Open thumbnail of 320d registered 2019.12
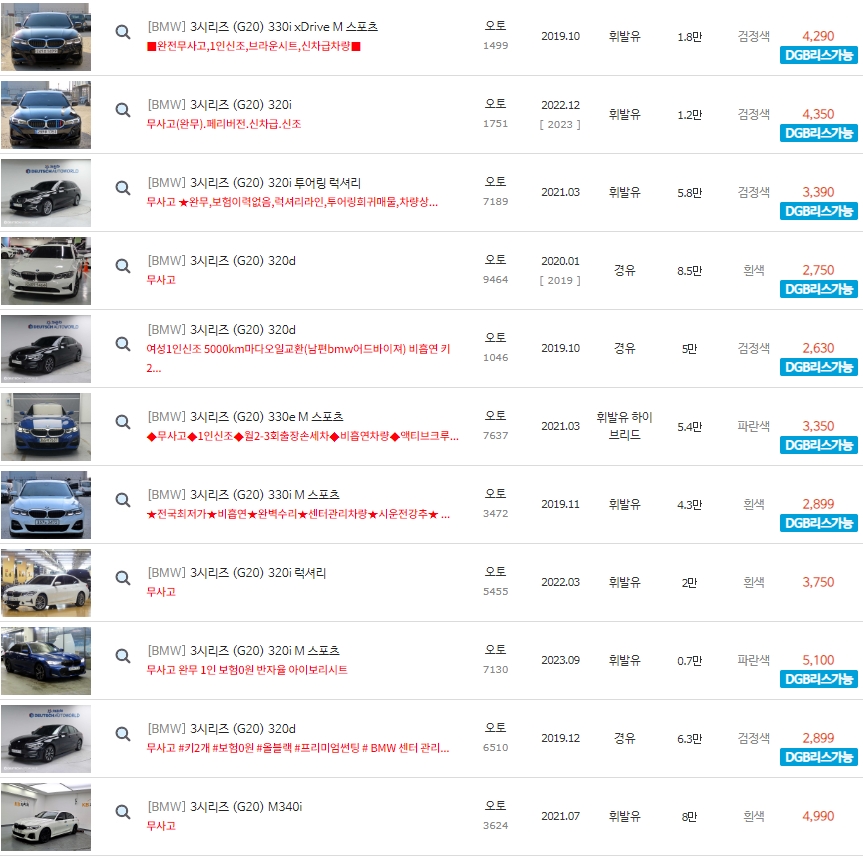863x857 pixels. point(46,739)
